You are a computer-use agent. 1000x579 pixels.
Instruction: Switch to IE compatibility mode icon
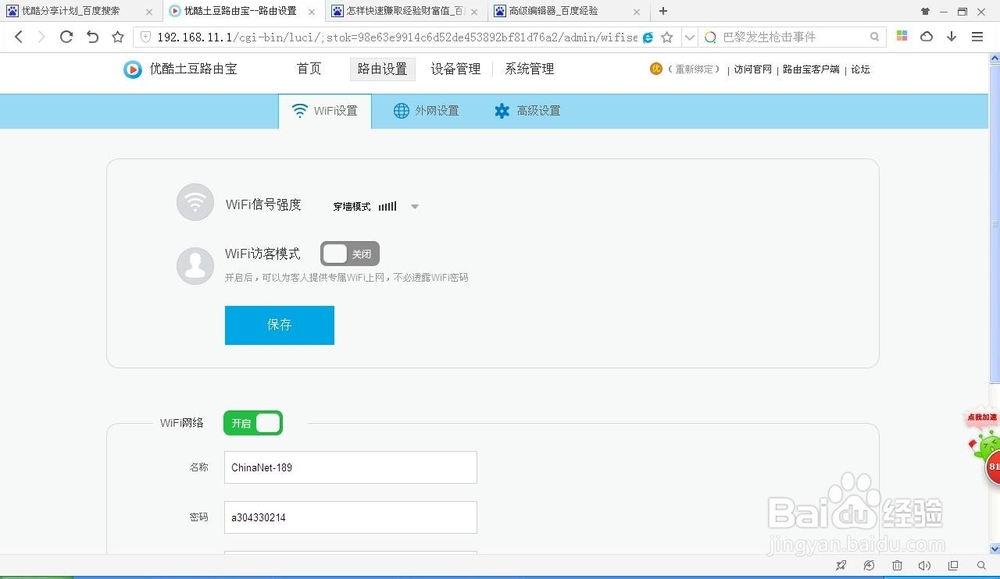648,37
